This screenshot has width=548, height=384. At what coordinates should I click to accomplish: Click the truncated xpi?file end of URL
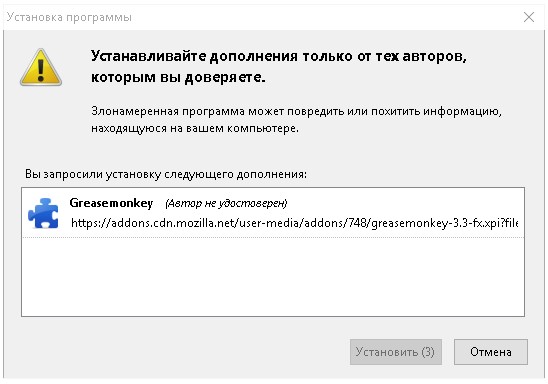click(503, 223)
